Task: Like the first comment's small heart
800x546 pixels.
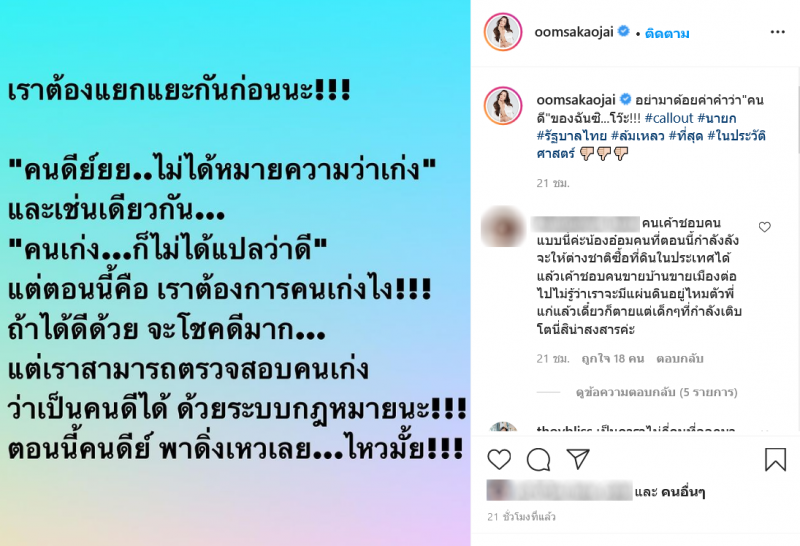Action: pos(764,227)
